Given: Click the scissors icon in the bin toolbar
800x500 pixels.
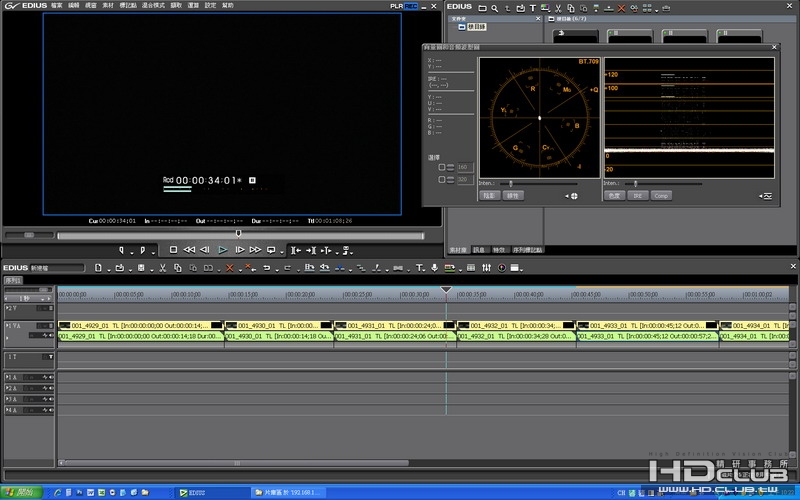Looking at the screenshot, I should (x=558, y=8).
